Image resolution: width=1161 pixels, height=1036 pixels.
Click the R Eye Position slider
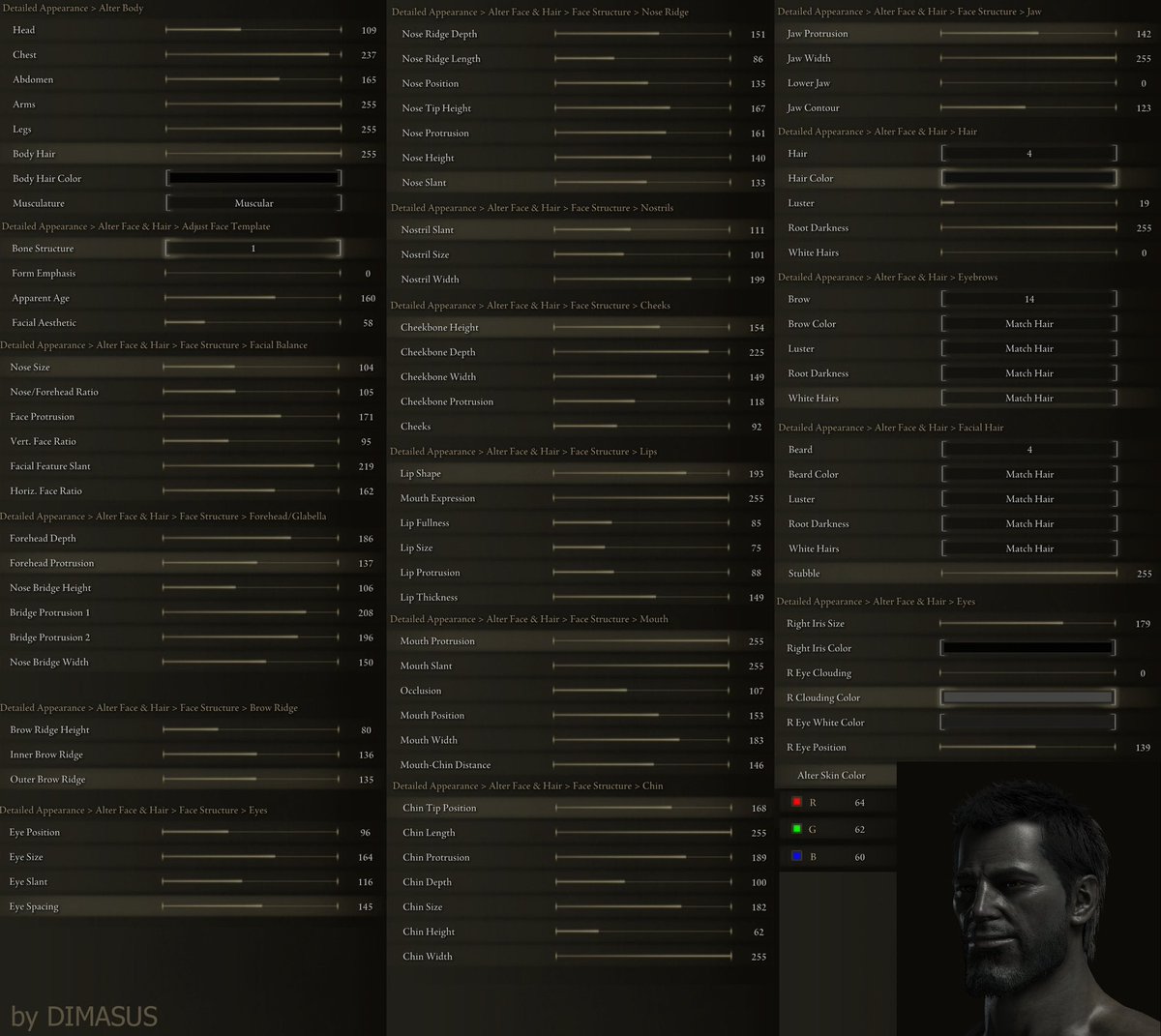(x=1027, y=747)
